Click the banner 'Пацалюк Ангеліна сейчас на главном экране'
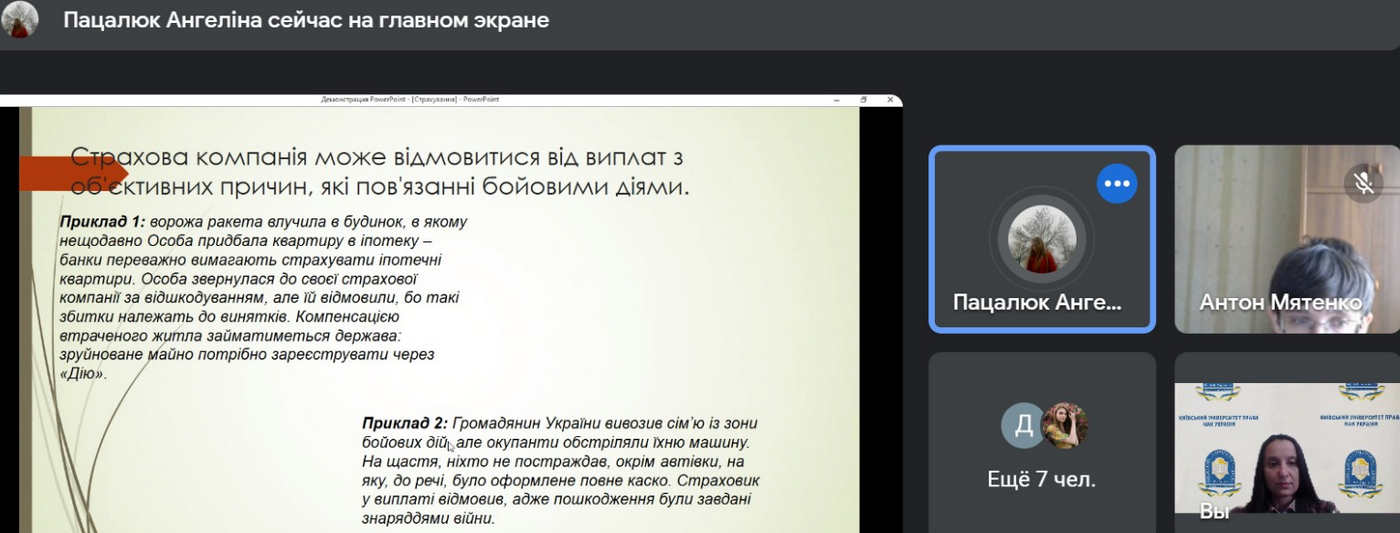 click(x=306, y=20)
